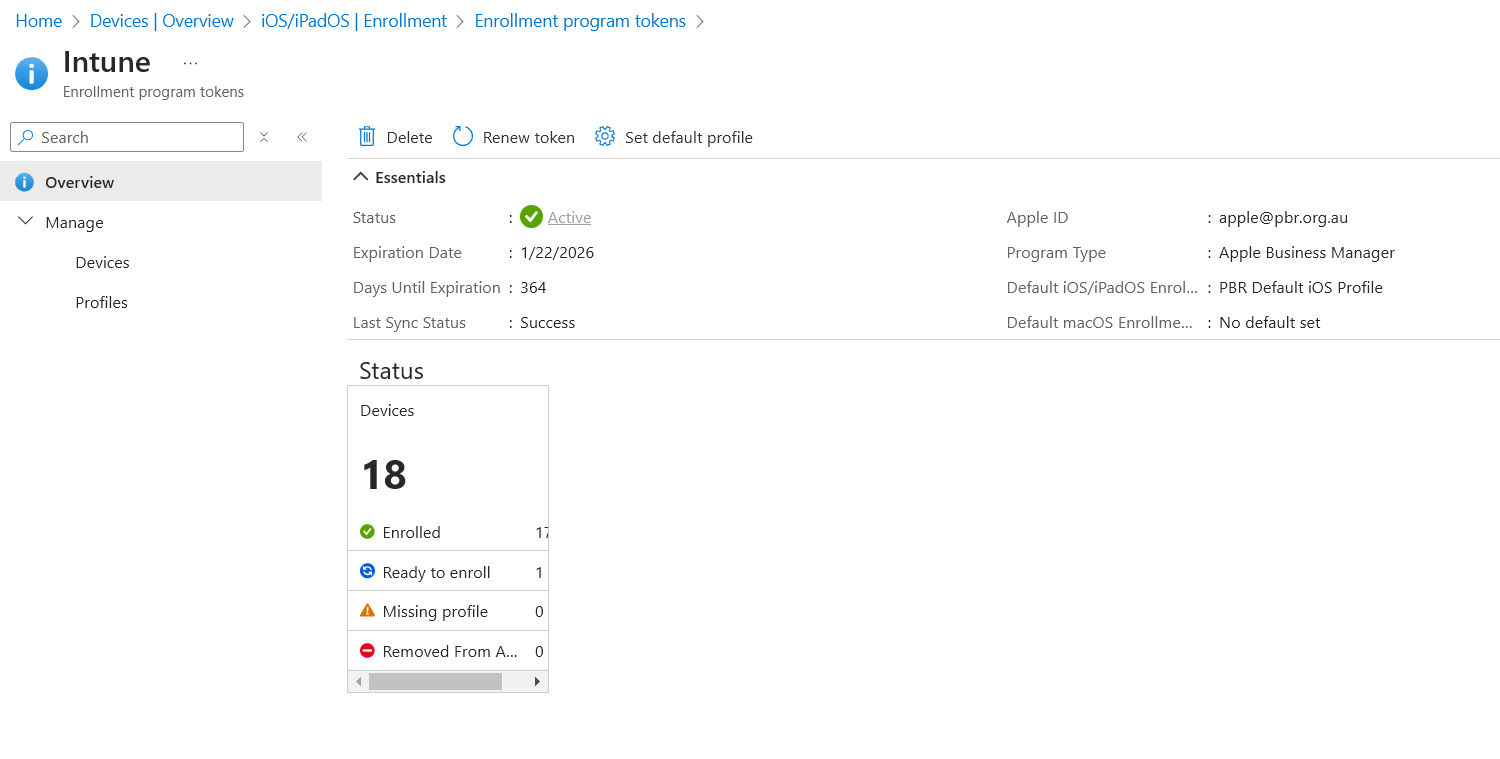Go to Home breadcrumb

[x=38, y=21]
